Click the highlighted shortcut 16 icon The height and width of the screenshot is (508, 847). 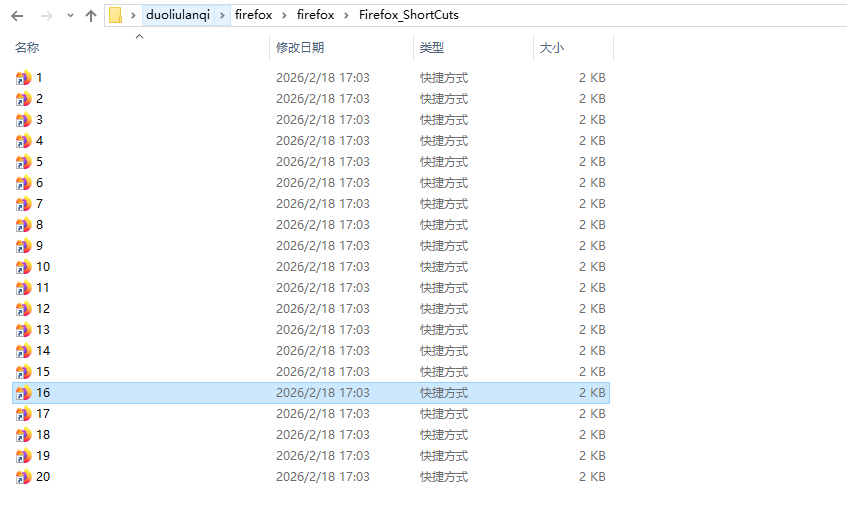[x=24, y=393]
